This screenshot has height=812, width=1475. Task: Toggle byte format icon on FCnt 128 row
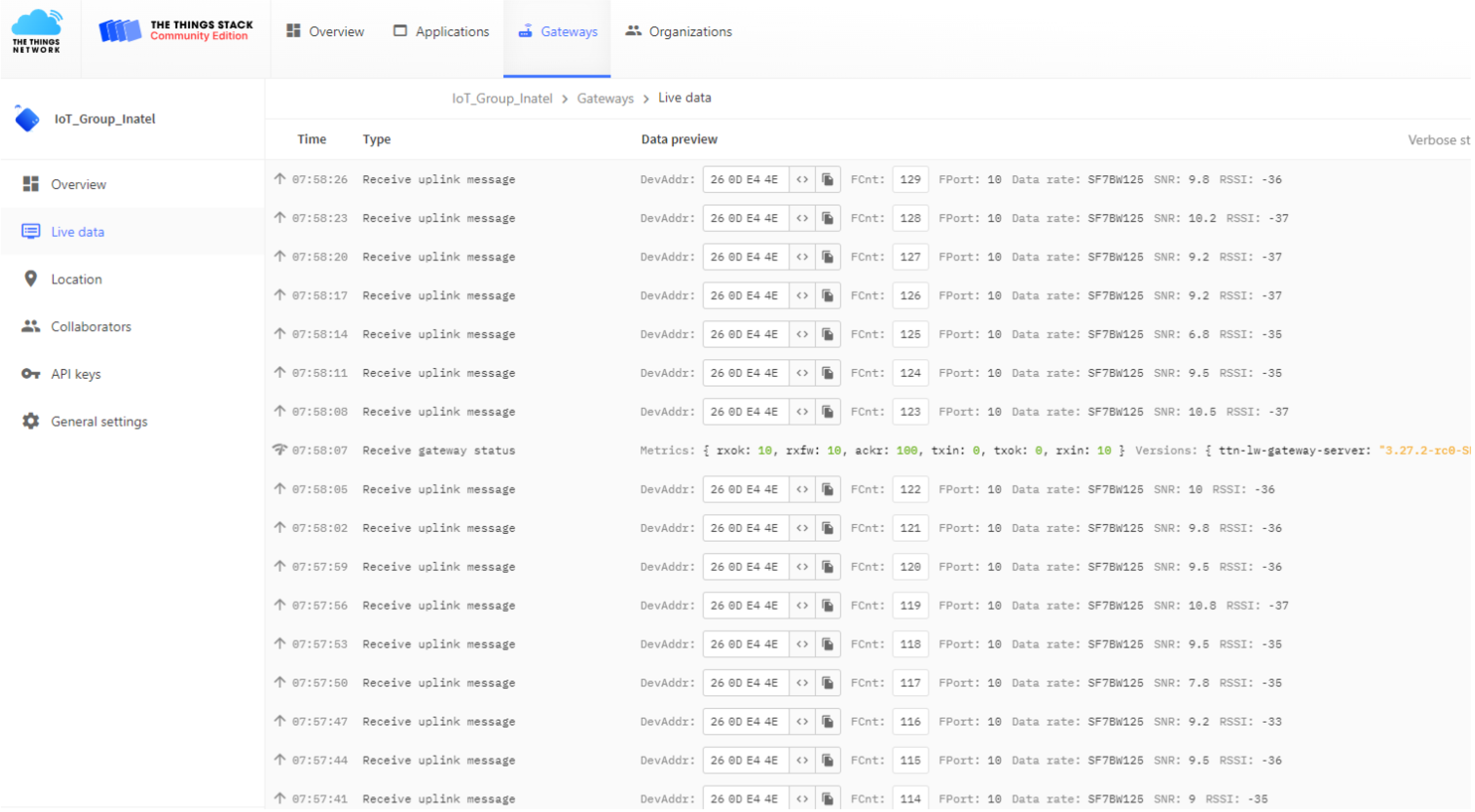[802, 219]
